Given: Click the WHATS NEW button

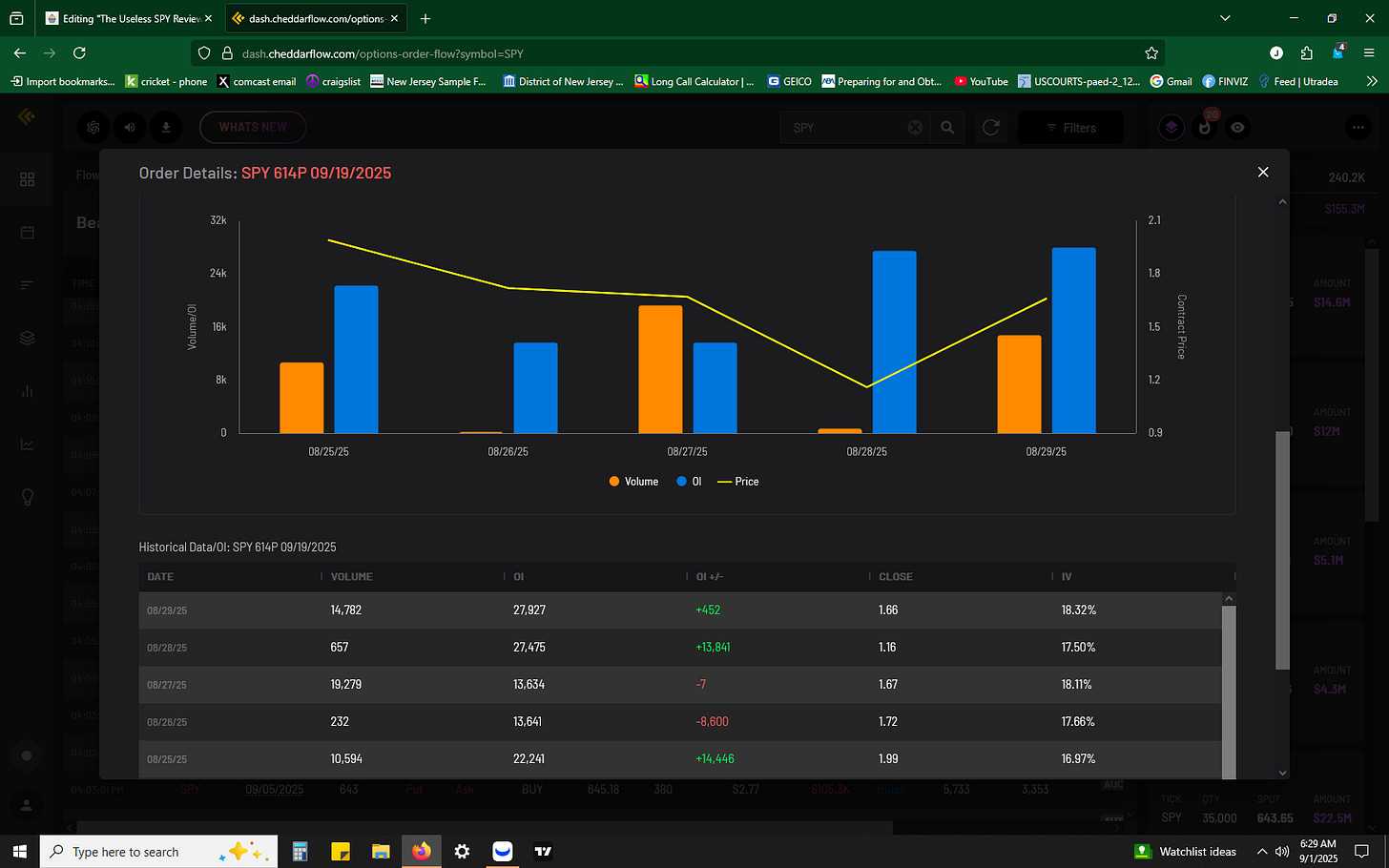Looking at the screenshot, I should point(253,127).
